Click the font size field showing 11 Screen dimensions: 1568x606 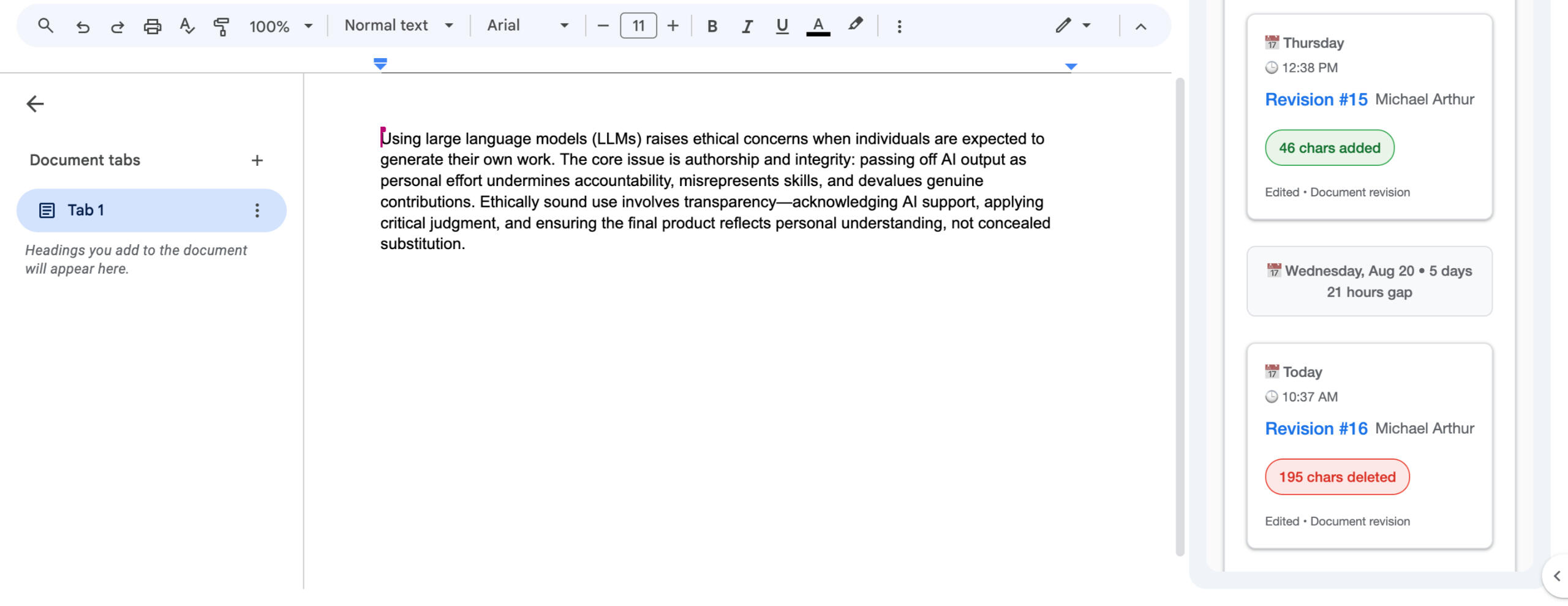coord(638,26)
